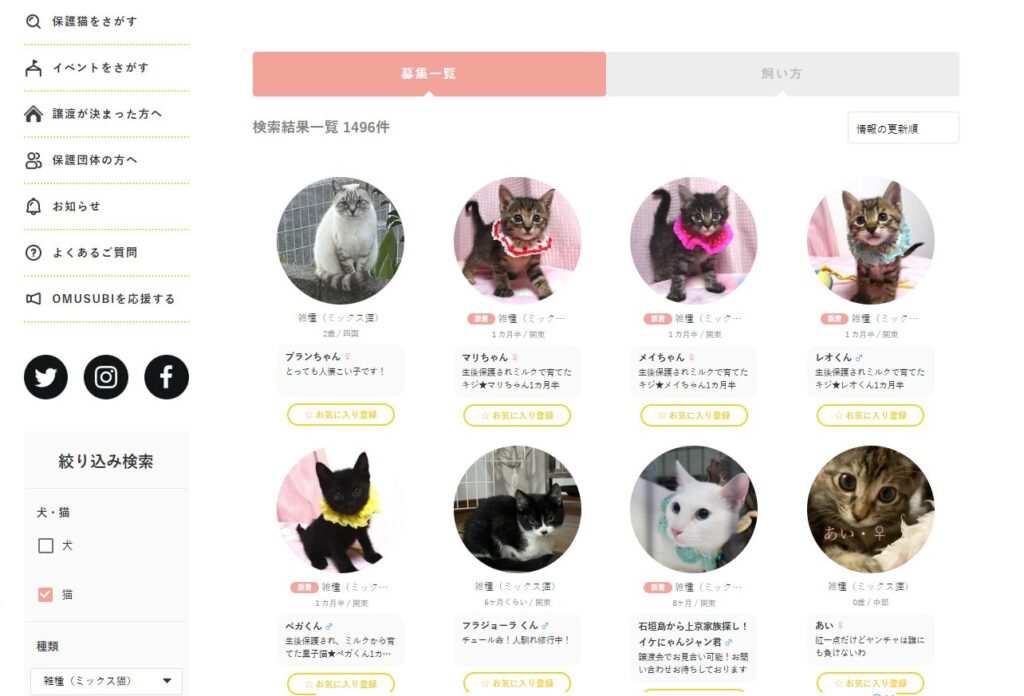Open the white cat ブランちゃん photo

click(341, 240)
